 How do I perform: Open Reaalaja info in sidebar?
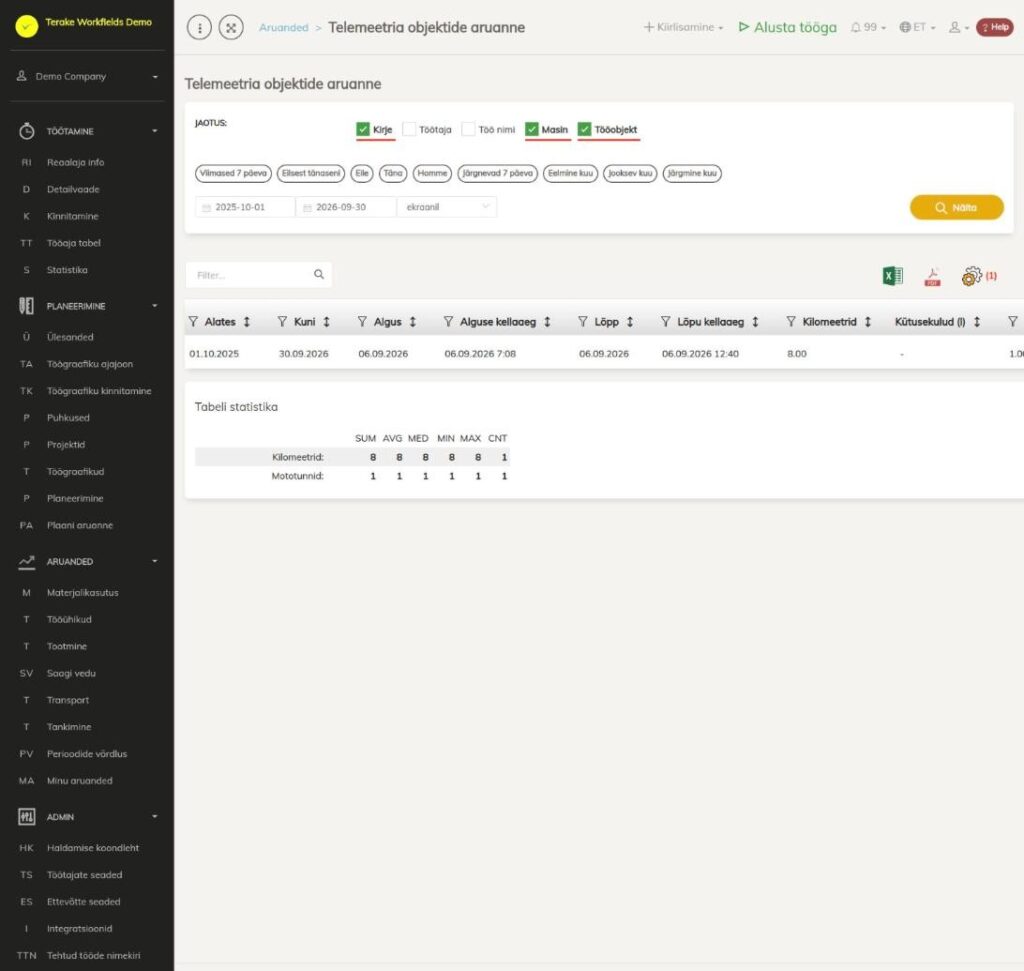pos(75,163)
